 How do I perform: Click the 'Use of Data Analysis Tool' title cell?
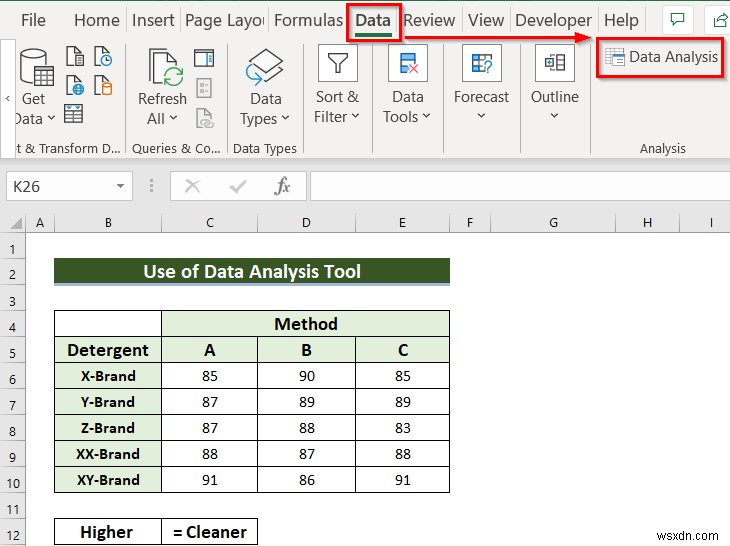[x=252, y=271]
